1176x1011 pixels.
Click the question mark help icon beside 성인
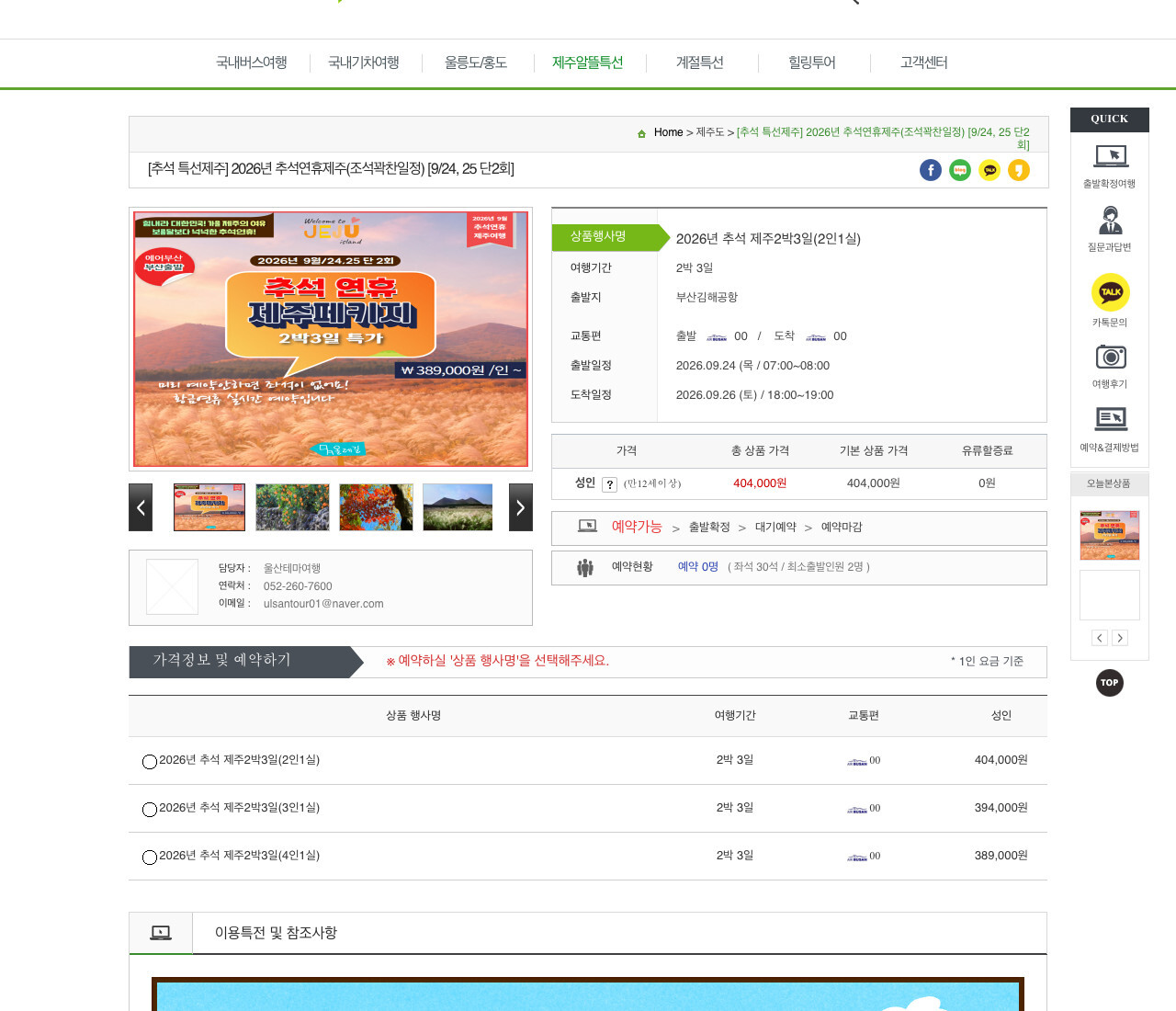point(609,484)
